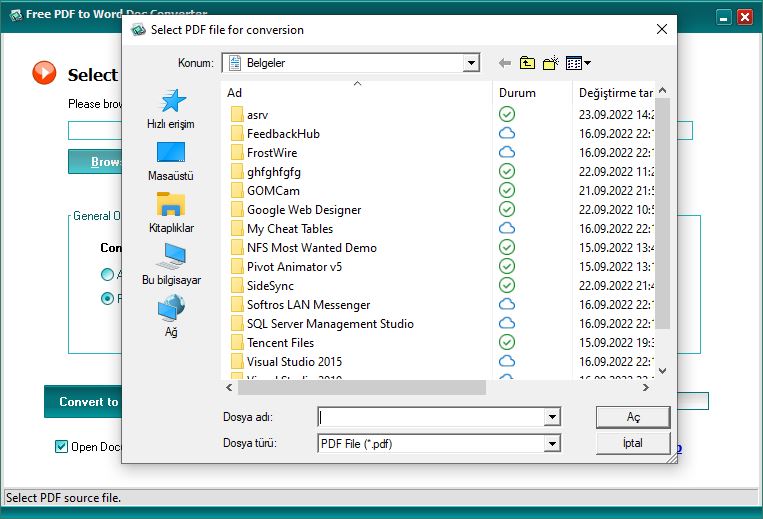The height and width of the screenshot is (519, 763).
Task: Toggle the Open Doc checkbox in converter window
Action: click(x=61, y=446)
